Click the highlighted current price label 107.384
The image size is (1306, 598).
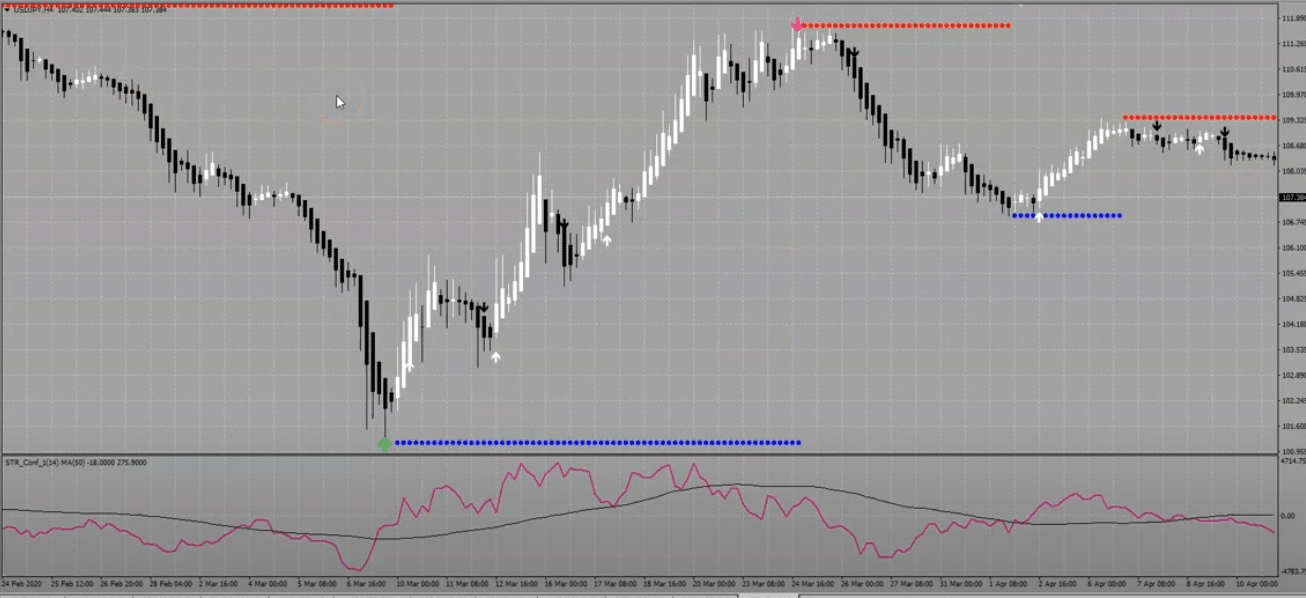[1292, 198]
